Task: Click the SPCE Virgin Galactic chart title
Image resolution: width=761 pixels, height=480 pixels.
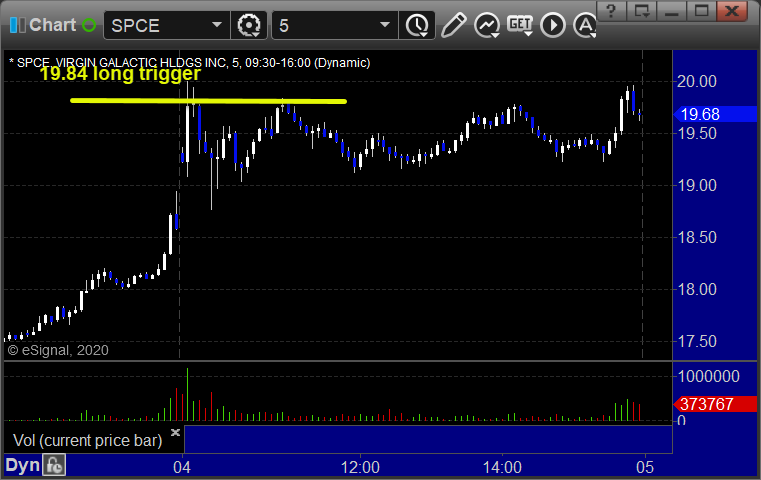Action: pos(190,63)
